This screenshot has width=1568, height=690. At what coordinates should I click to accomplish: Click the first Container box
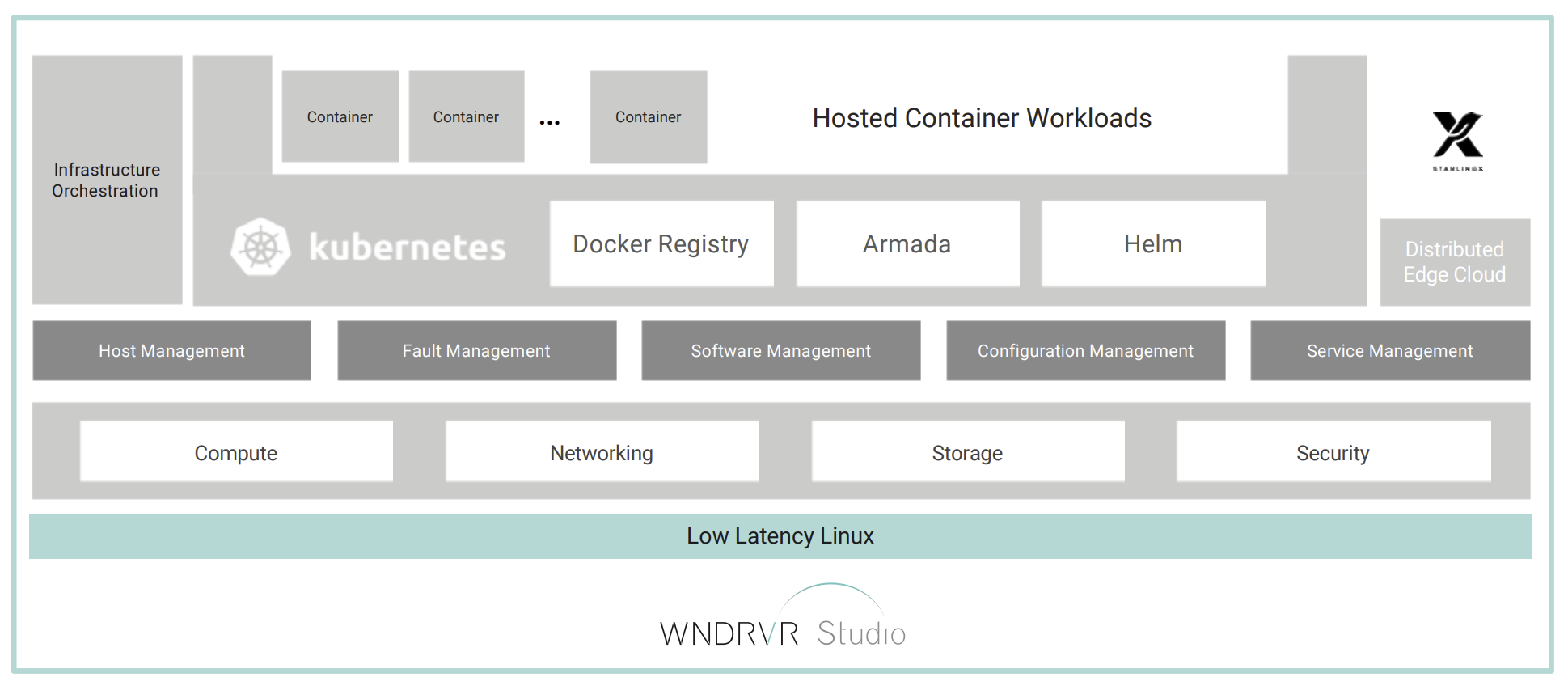coord(340,116)
